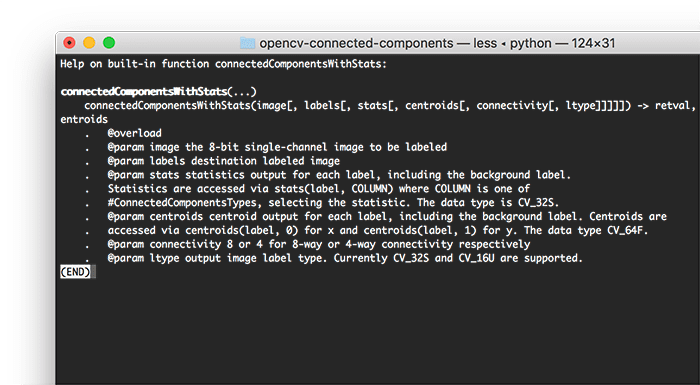Click the green fullscreen window button
The image size is (700, 385).
(109, 43)
